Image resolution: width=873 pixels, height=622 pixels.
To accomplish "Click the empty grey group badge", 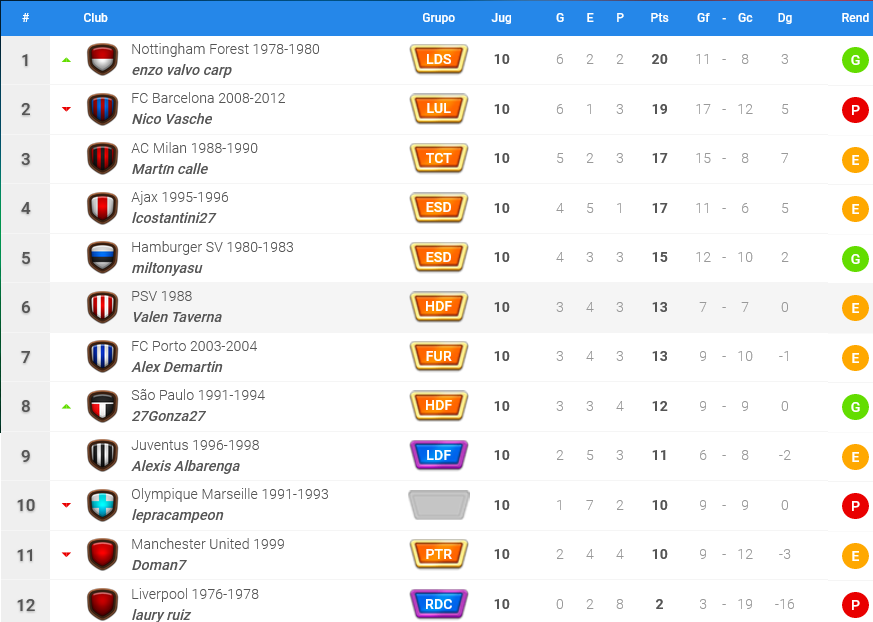I will coord(439,505).
